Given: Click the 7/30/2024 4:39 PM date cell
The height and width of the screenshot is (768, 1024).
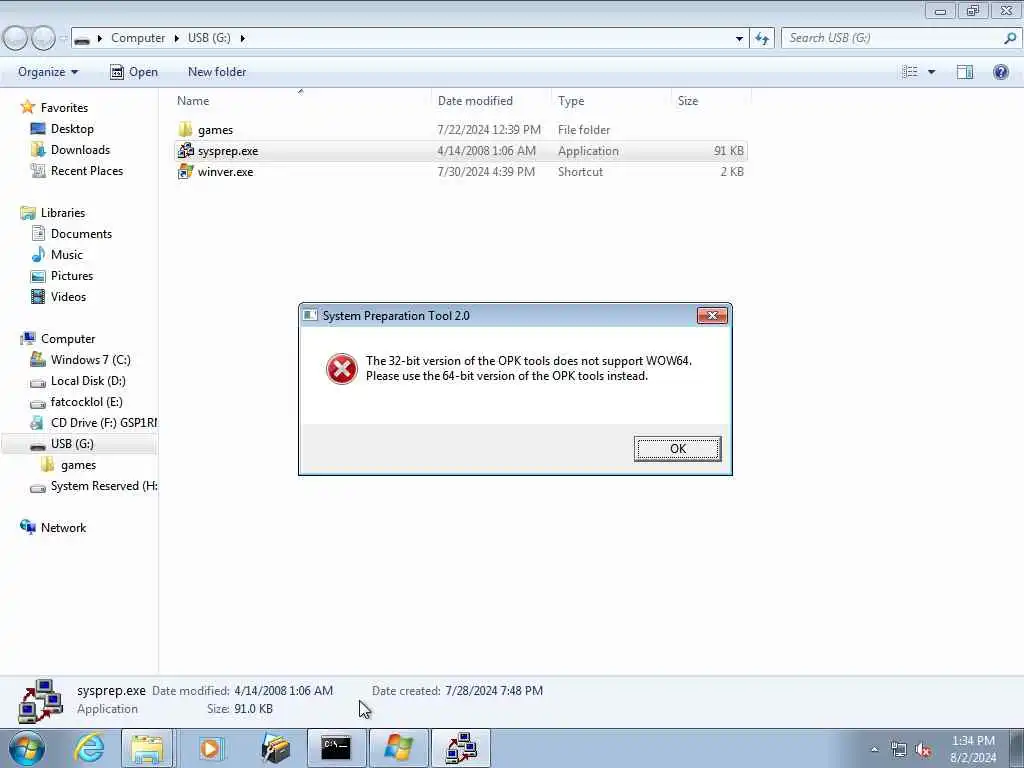Looking at the screenshot, I should (486, 172).
